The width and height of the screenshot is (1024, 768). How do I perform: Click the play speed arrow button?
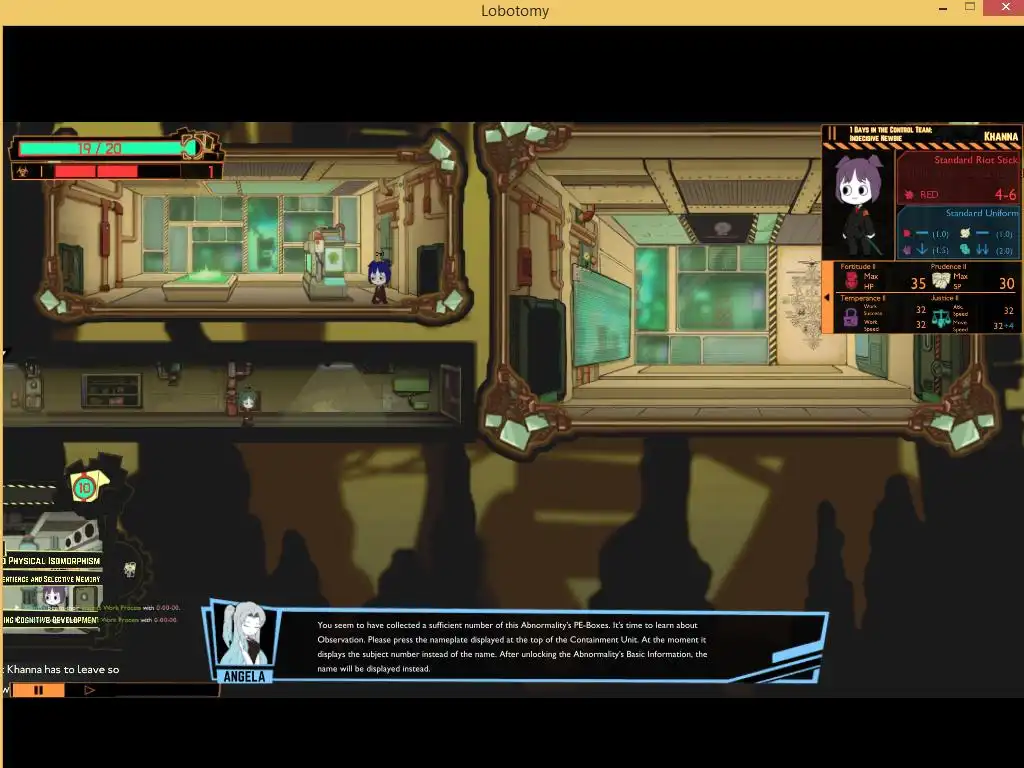click(x=89, y=690)
